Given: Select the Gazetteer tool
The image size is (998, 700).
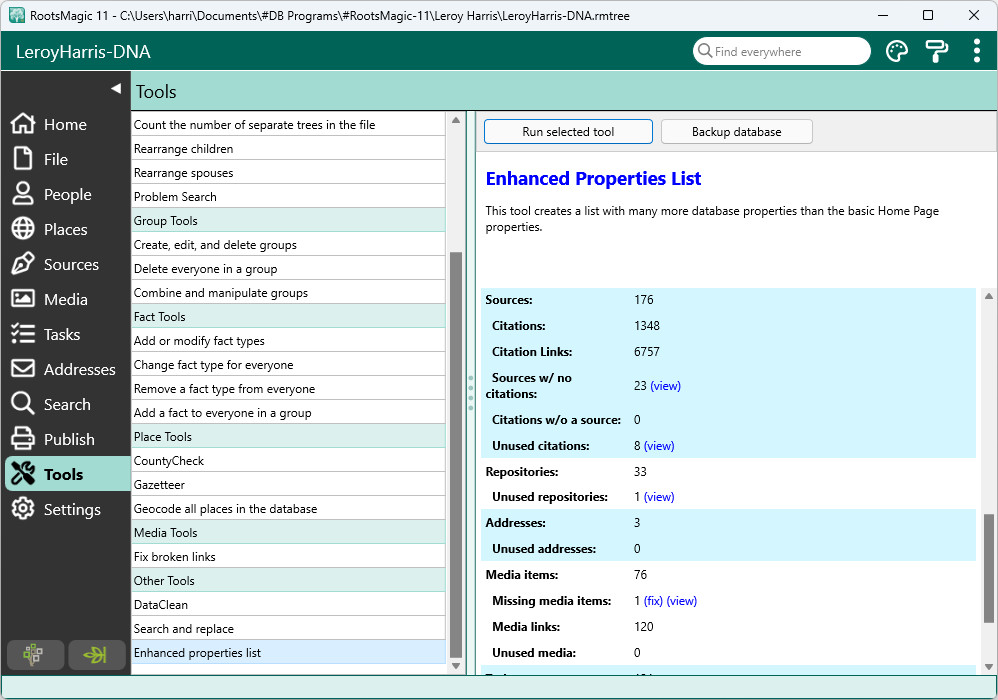Looking at the screenshot, I should 288,485.
